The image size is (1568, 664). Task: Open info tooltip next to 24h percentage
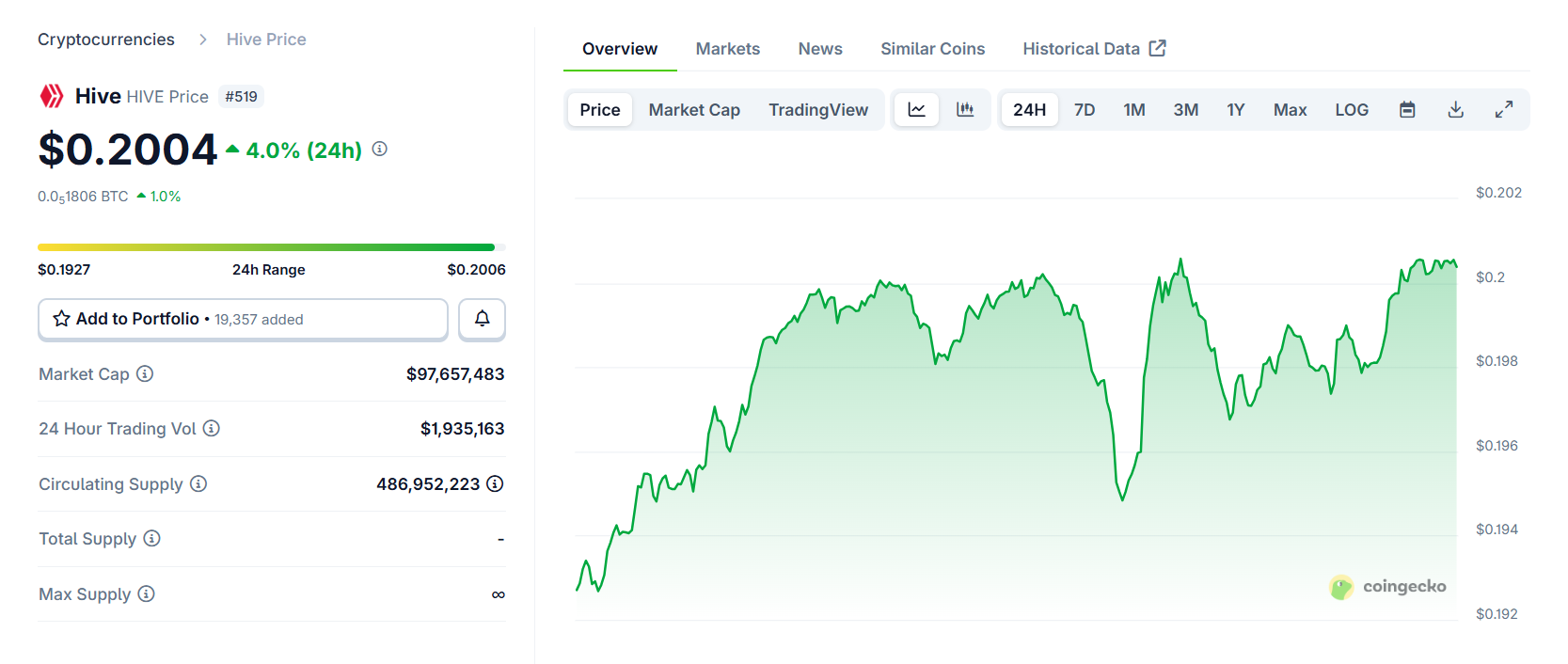pos(380,149)
